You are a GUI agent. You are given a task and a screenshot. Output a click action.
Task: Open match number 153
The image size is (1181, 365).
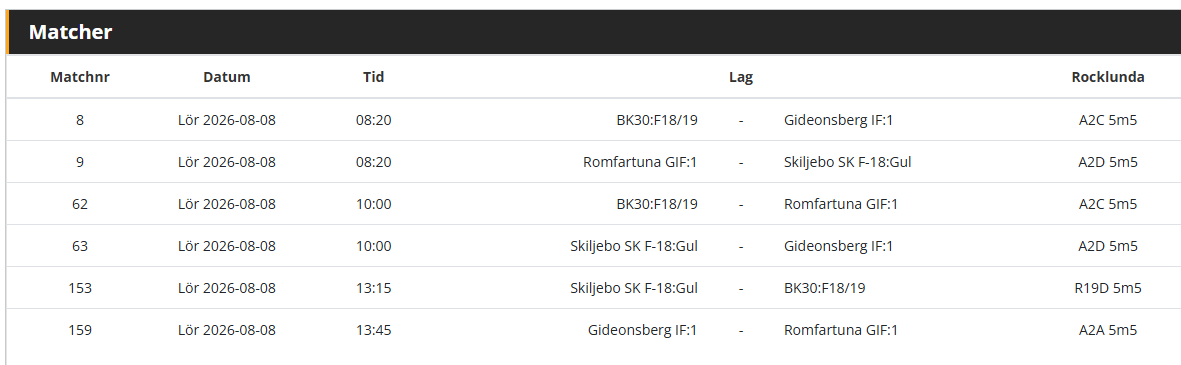[80, 288]
